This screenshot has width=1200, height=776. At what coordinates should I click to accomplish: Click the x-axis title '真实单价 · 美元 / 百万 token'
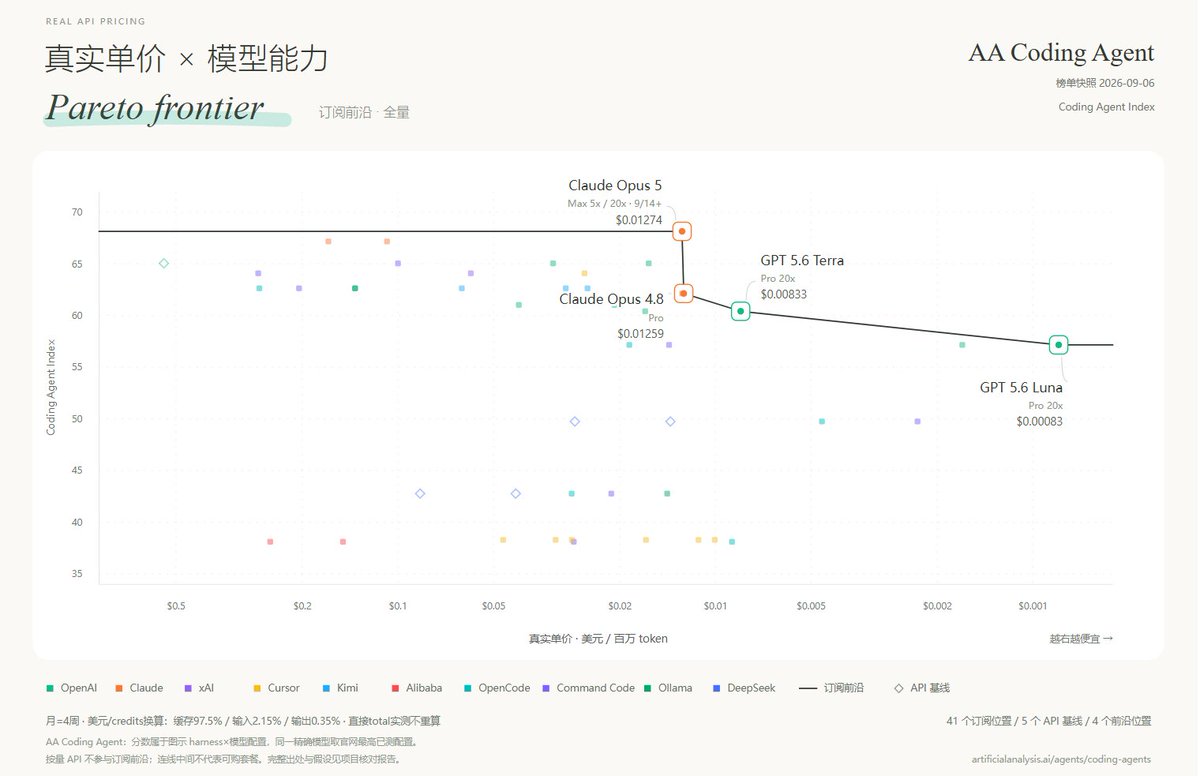point(598,638)
